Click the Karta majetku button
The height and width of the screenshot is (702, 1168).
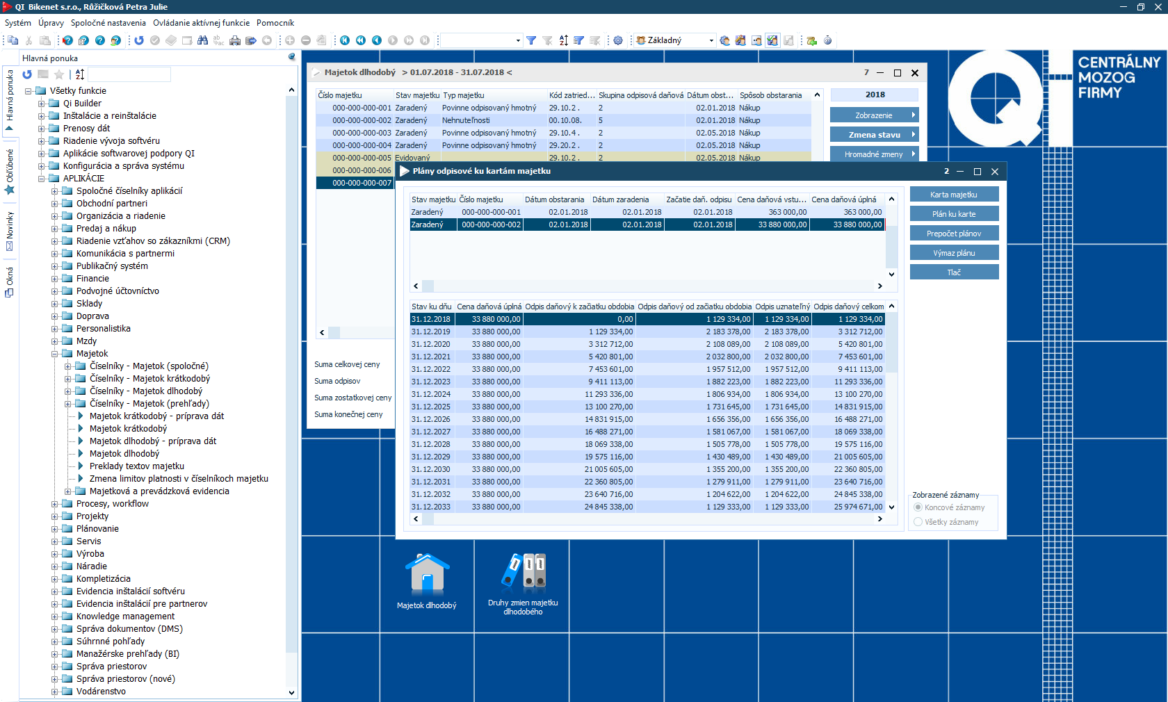(954, 194)
